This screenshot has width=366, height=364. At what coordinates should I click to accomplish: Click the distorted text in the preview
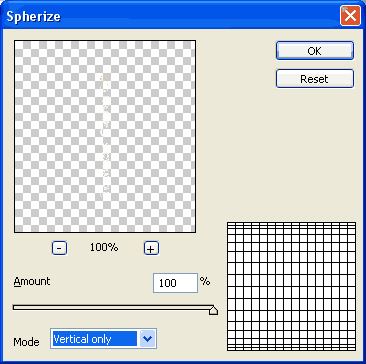click(x=105, y=136)
